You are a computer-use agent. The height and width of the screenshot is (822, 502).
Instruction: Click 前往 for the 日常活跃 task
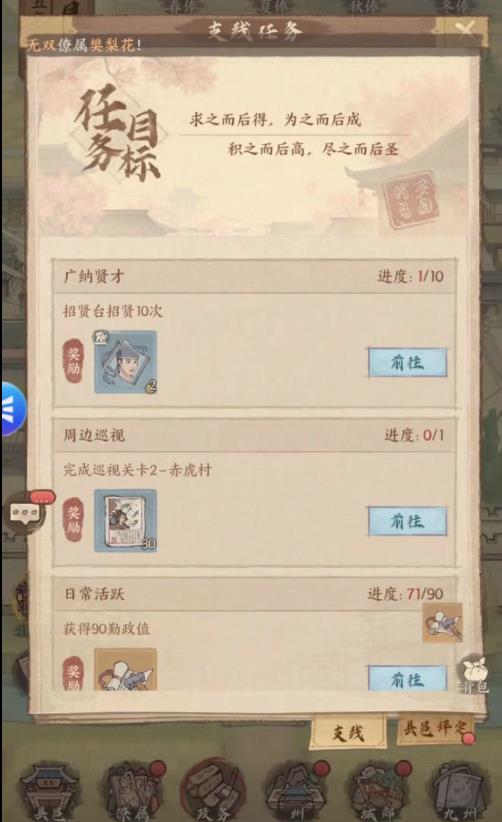(x=407, y=678)
